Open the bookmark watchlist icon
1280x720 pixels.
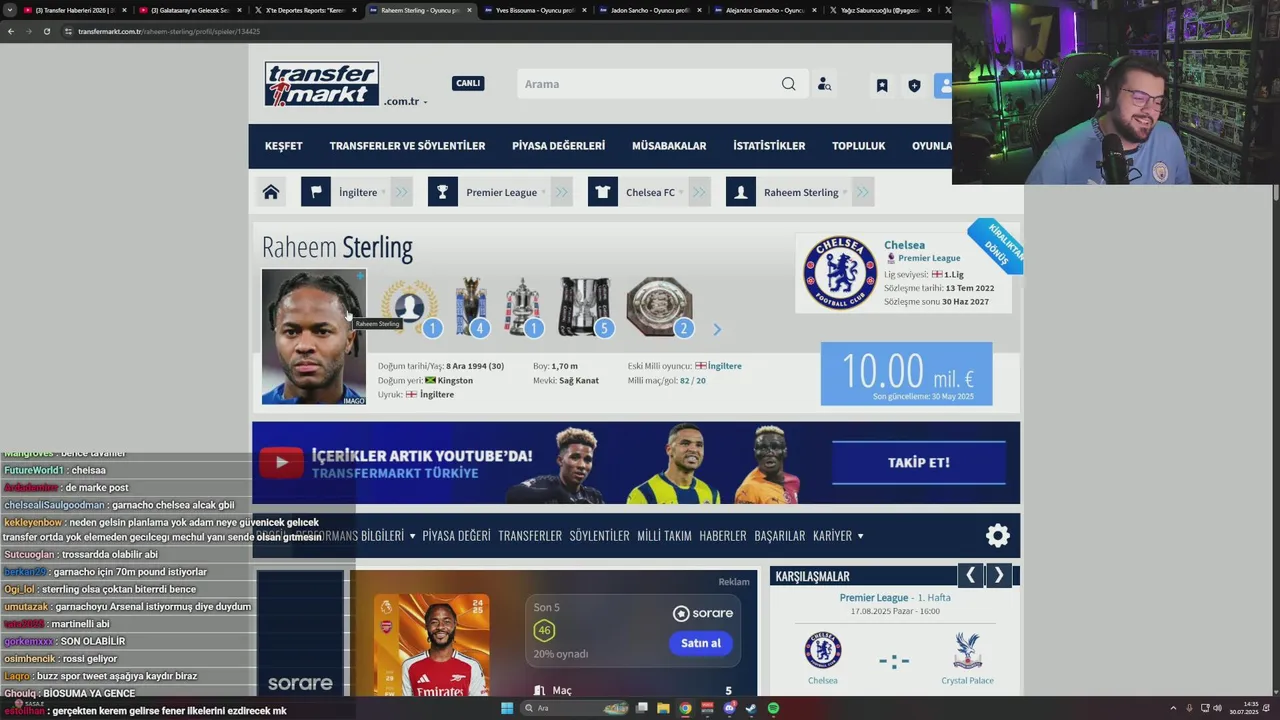click(x=882, y=86)
